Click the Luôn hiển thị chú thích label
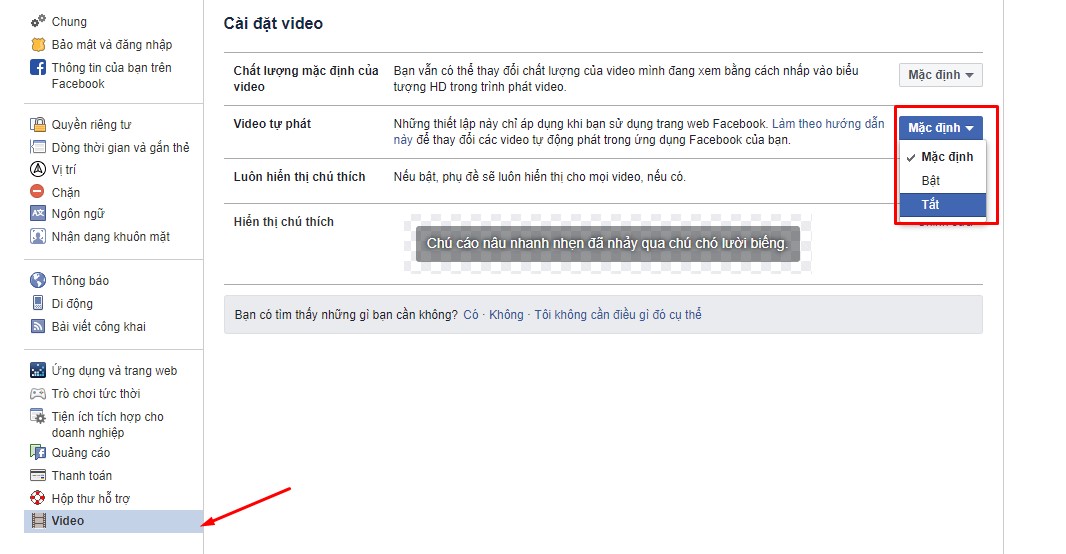The height and width of the screenshot is (554, 1066). pyautogui.click(x=299, y=177)
